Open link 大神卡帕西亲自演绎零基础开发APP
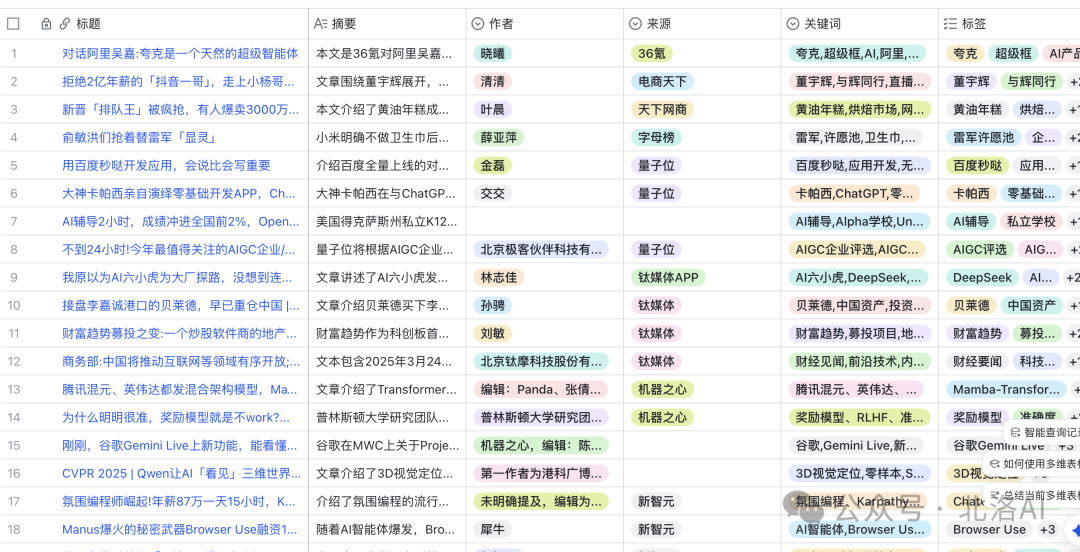The image size is (1080, 552). 180,194
